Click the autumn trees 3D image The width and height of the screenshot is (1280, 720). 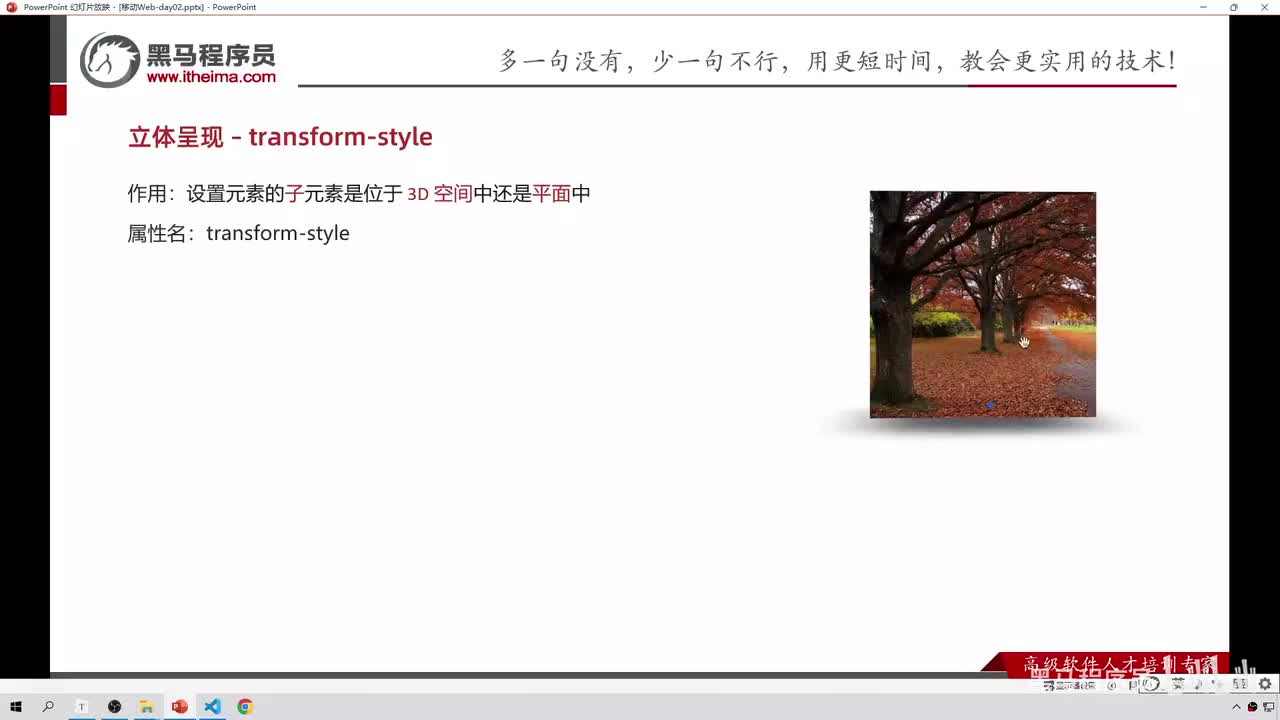(x=983, y=304)
